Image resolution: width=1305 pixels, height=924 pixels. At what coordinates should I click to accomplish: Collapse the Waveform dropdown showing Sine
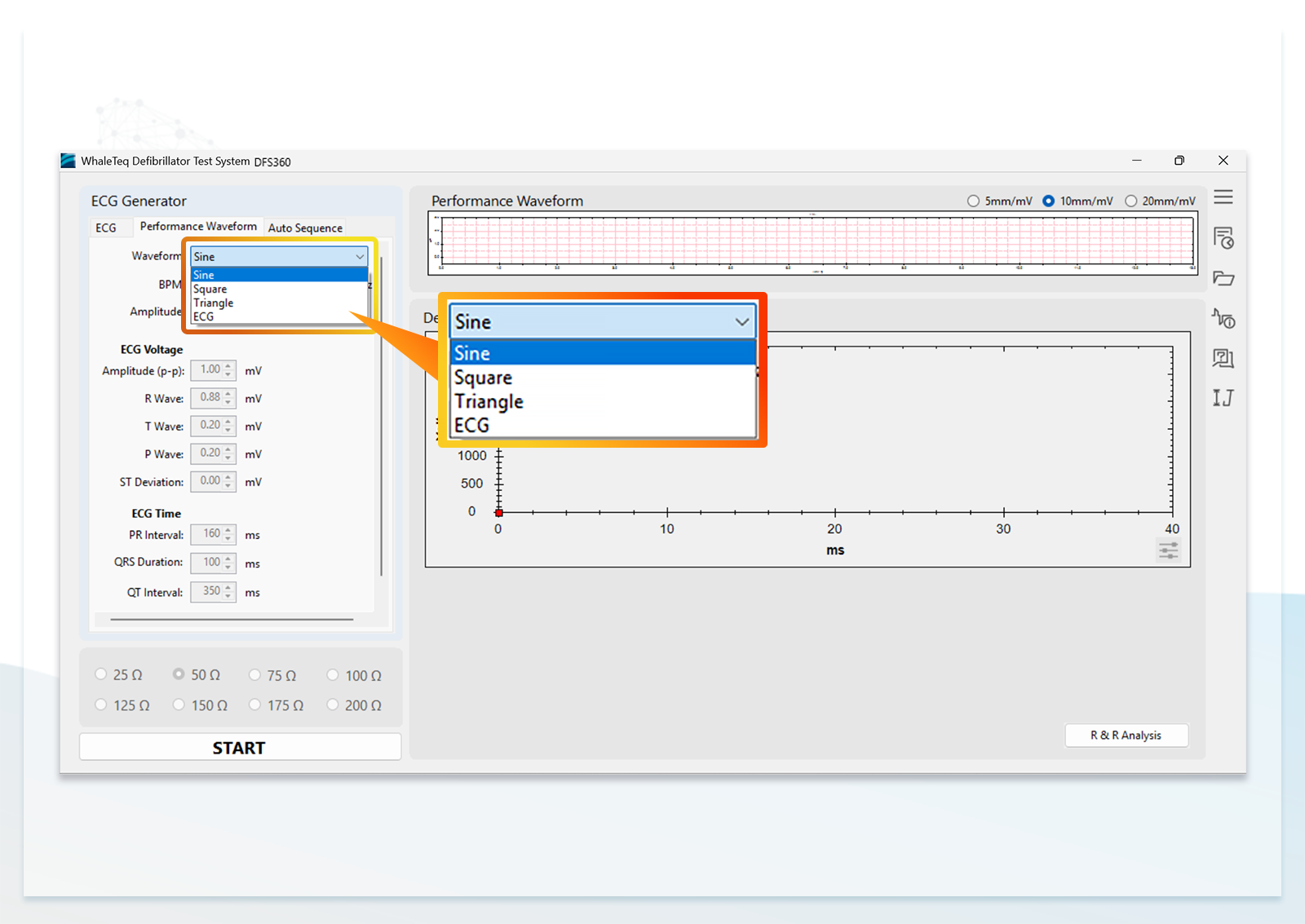279,256
